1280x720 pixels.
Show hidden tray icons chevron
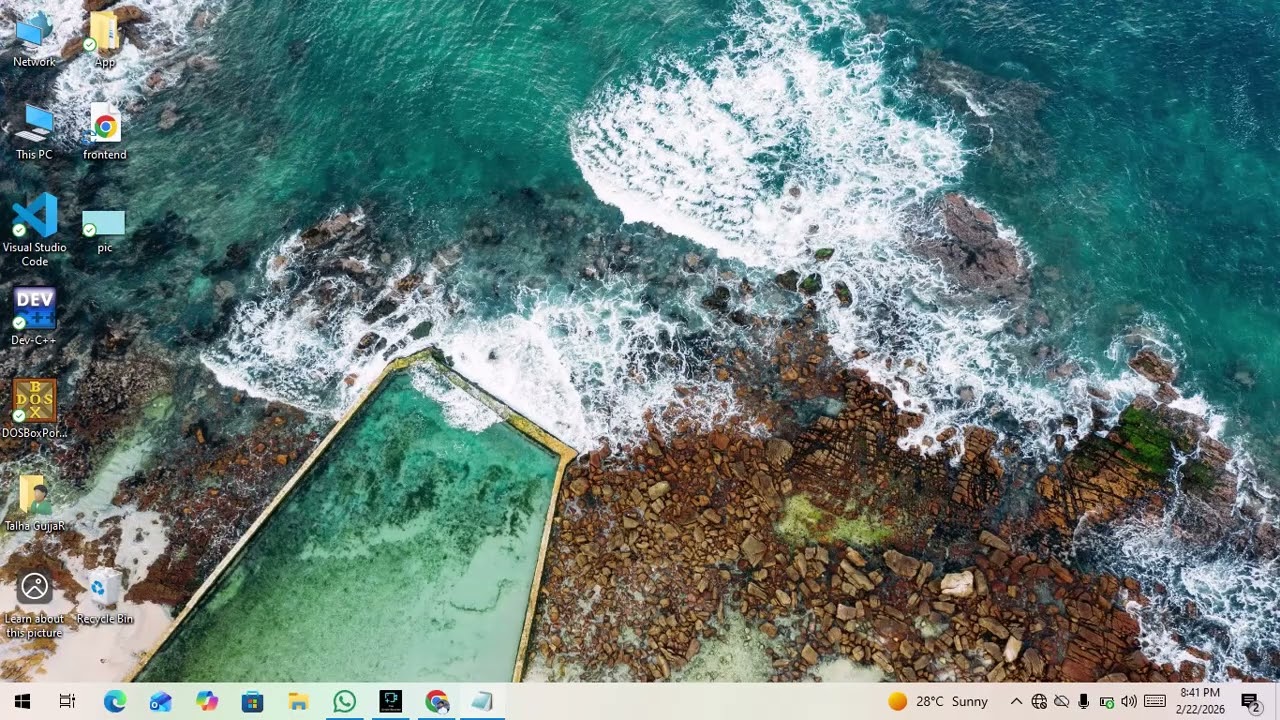(x=1016, y=702)
